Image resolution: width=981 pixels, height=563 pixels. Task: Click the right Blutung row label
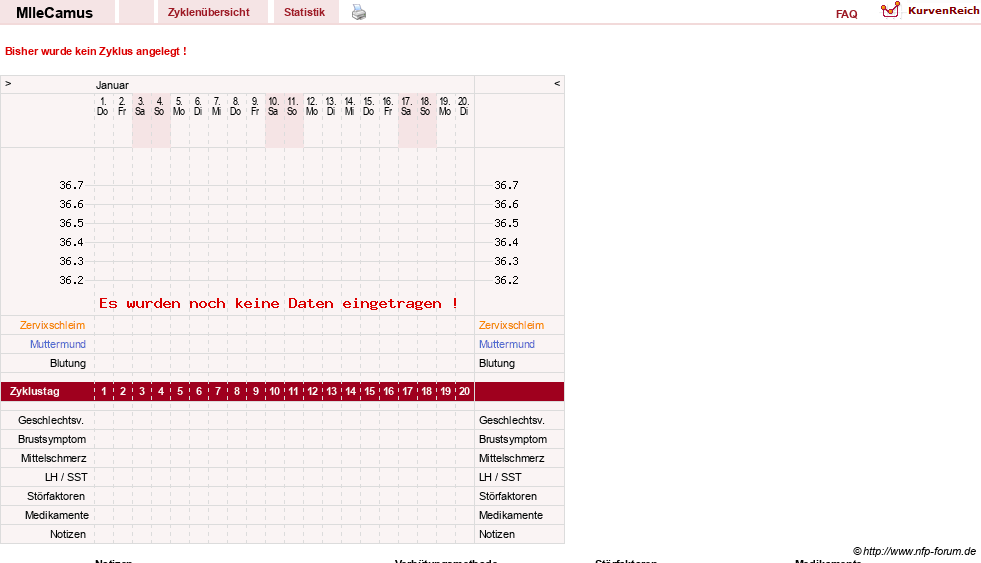click(497, 363)
